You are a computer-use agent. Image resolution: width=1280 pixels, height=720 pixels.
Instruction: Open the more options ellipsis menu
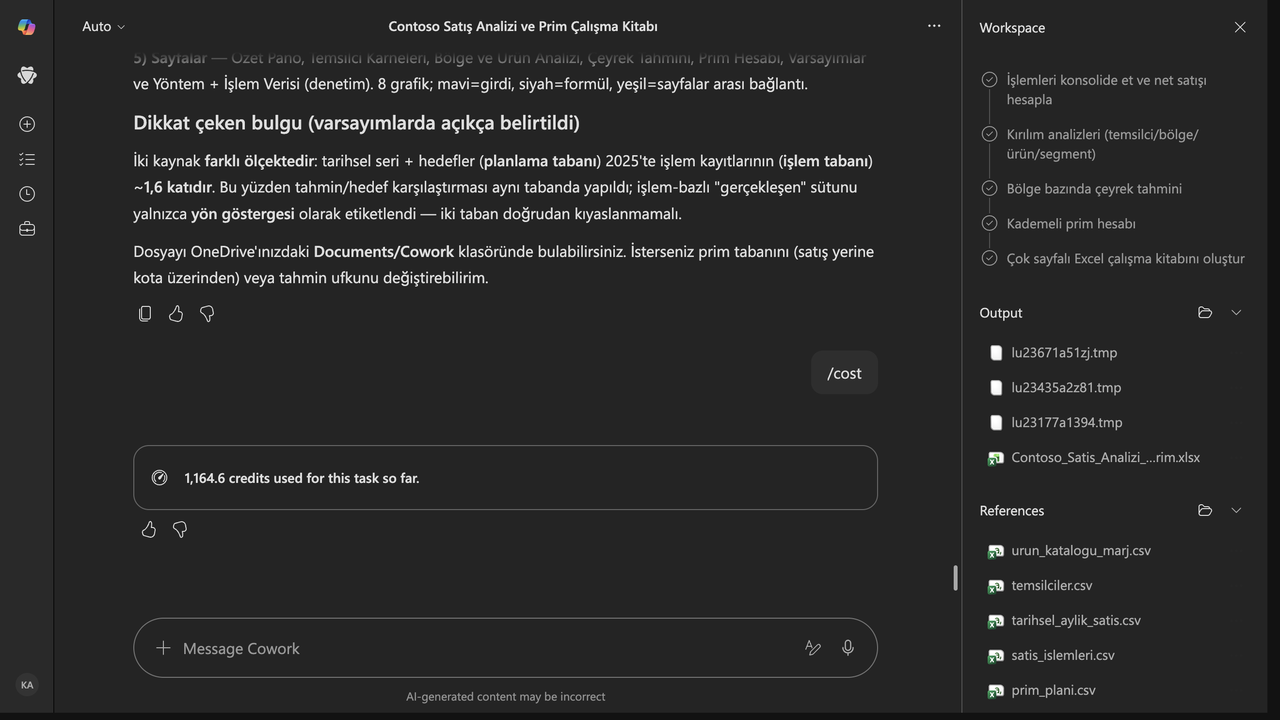934,26
